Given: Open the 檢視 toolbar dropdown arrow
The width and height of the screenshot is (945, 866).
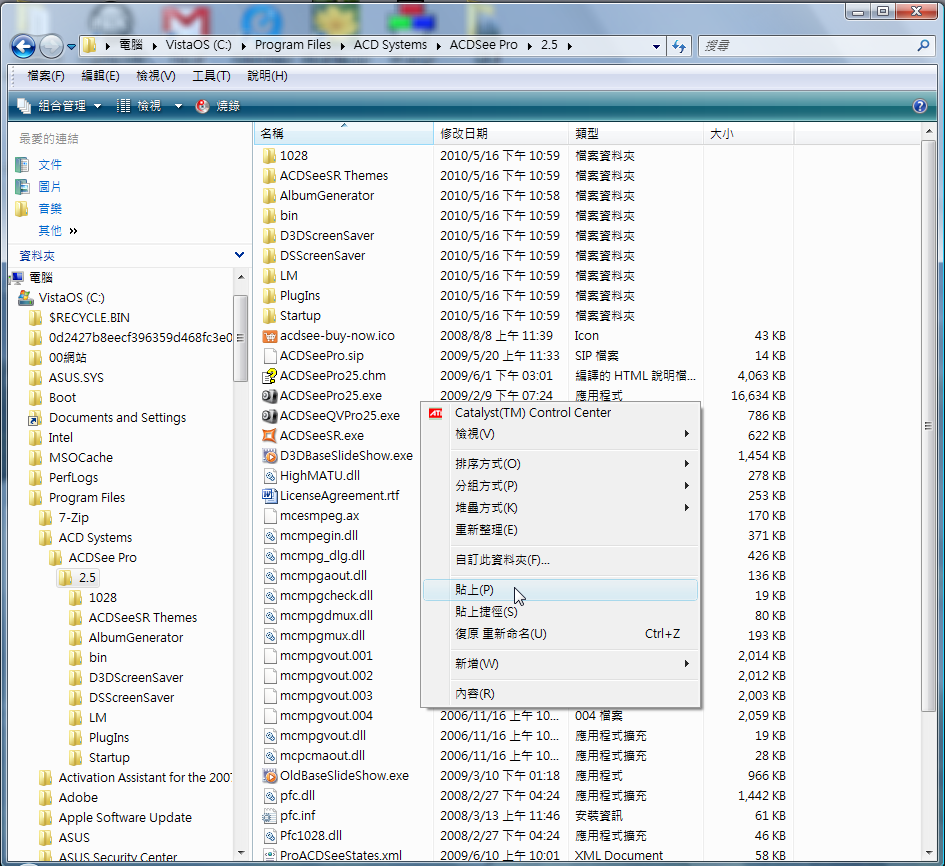Looking at the screenshot, I should [178, 106].
